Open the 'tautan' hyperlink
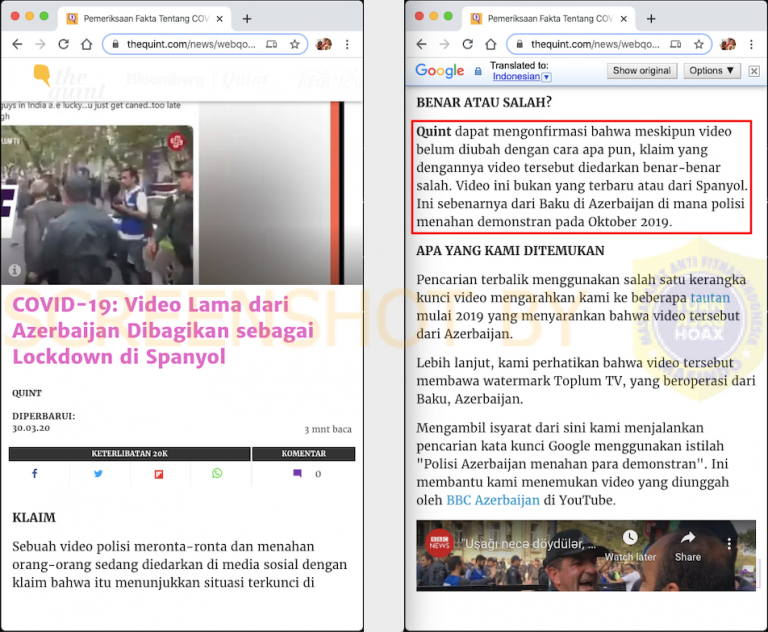This screenshot has width=768, height=632. 710,298
